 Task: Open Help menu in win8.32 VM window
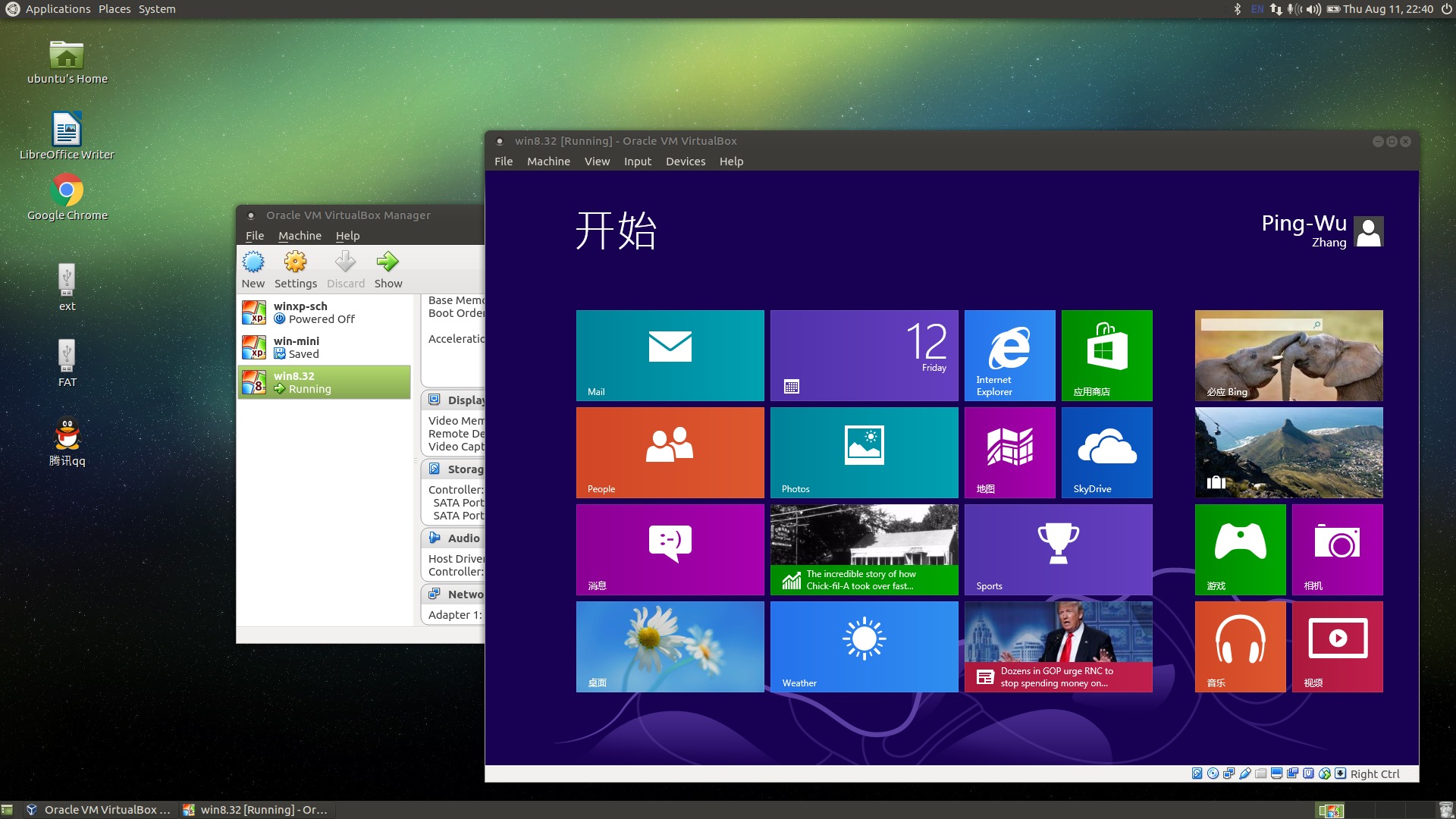click(x=731, y=162)
